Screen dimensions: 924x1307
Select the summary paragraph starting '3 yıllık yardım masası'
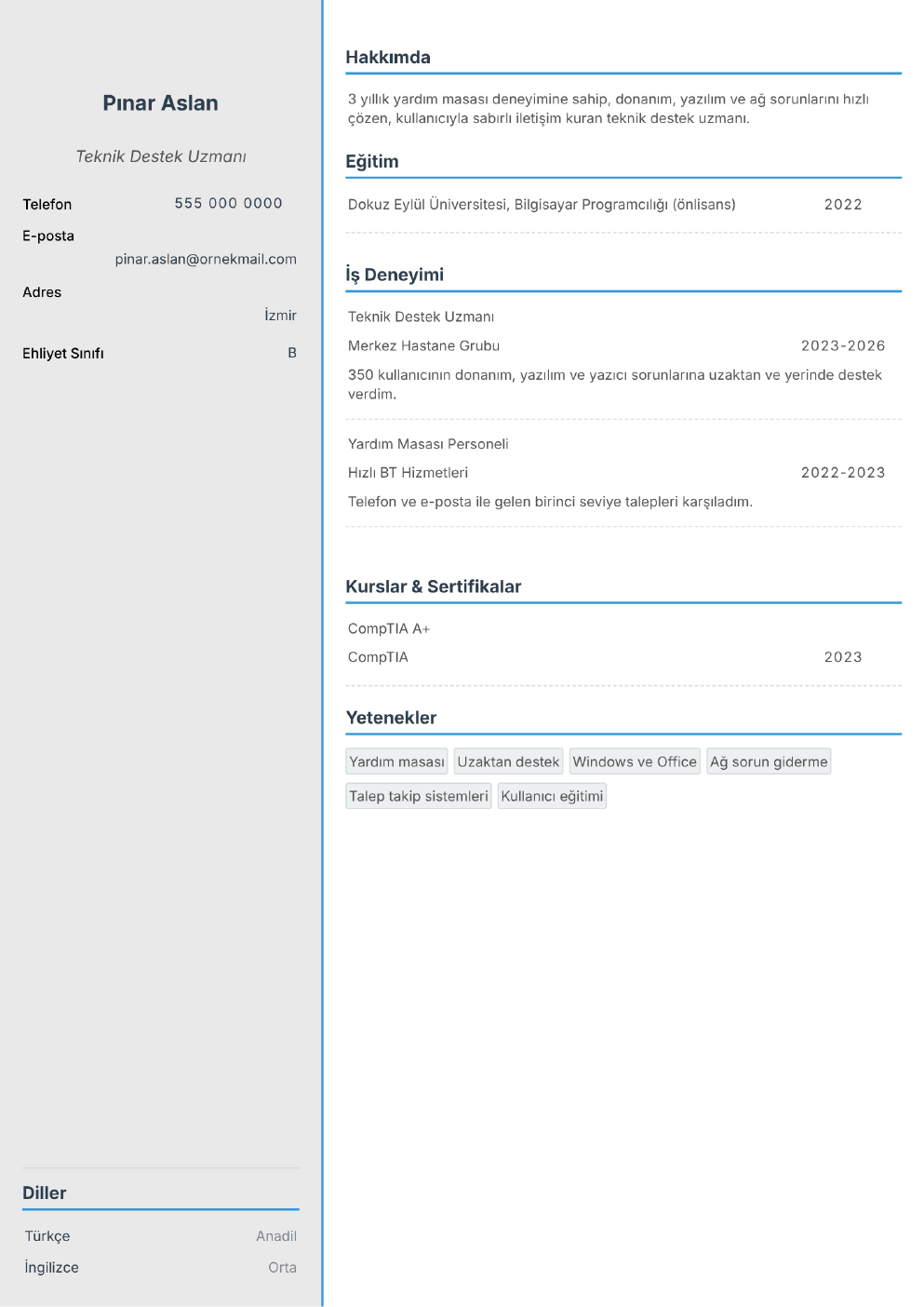coord(609,108)
